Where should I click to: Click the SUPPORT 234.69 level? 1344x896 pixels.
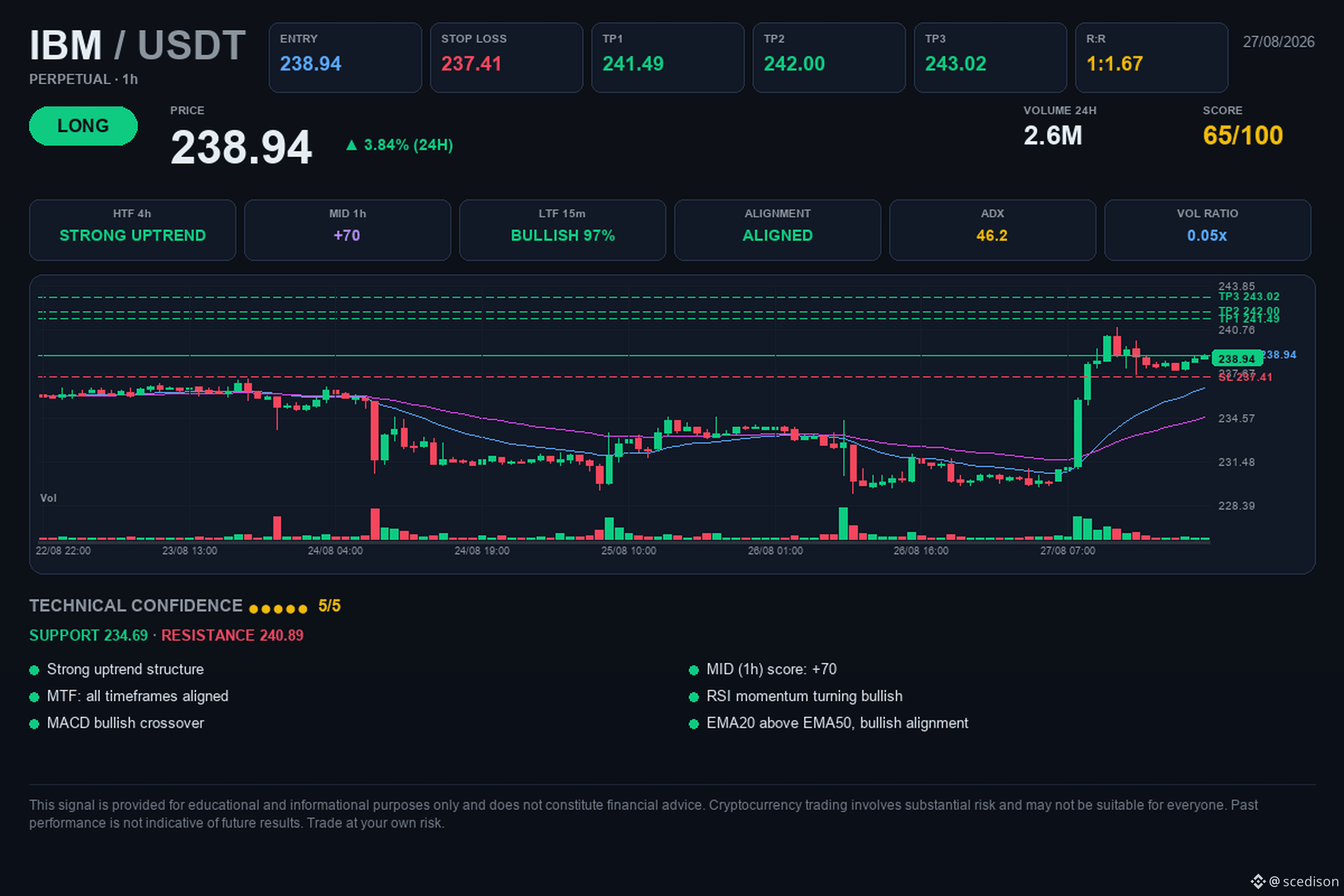[88, 636]
